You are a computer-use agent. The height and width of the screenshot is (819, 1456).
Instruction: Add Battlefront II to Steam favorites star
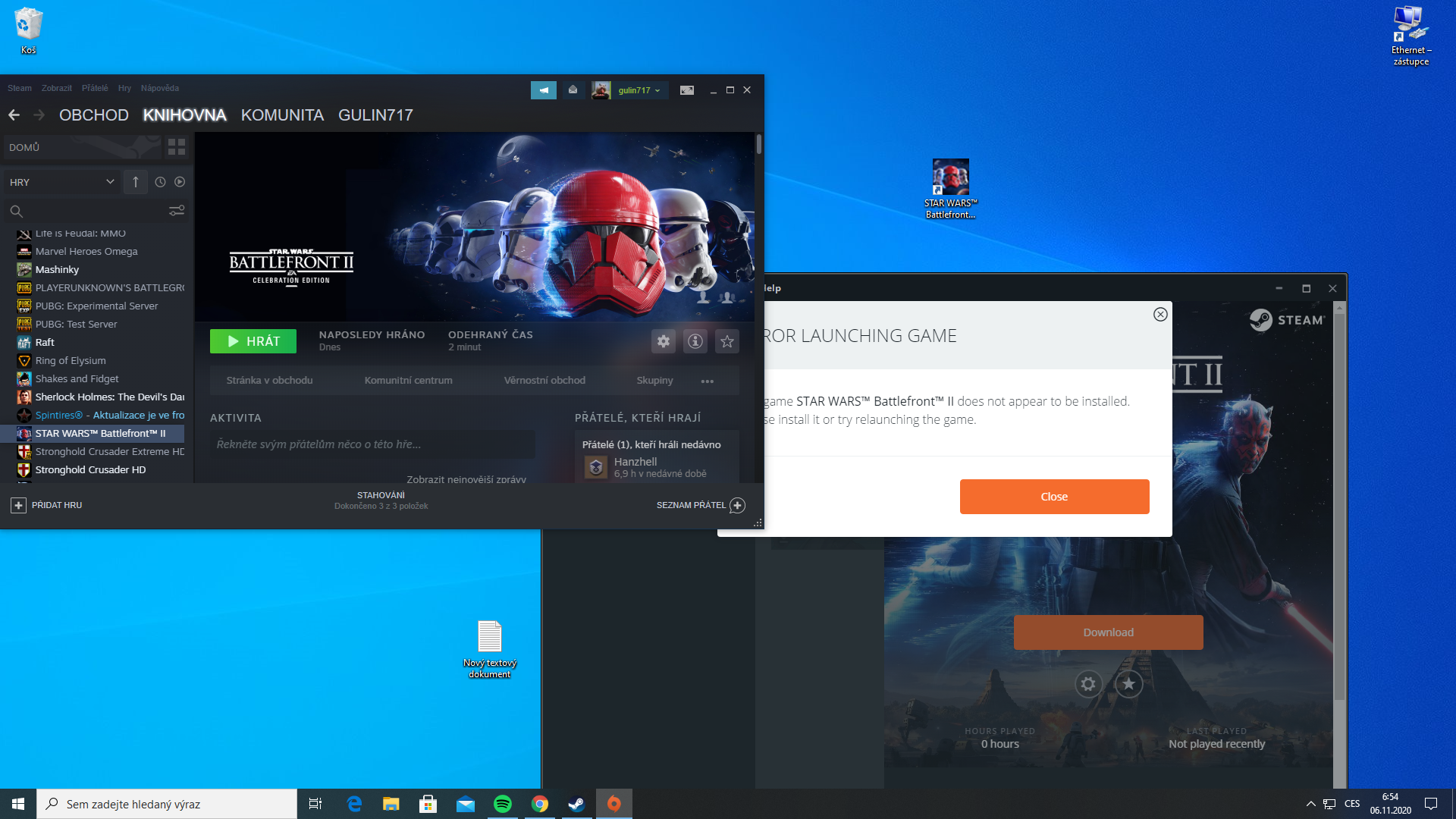(727, 341)
